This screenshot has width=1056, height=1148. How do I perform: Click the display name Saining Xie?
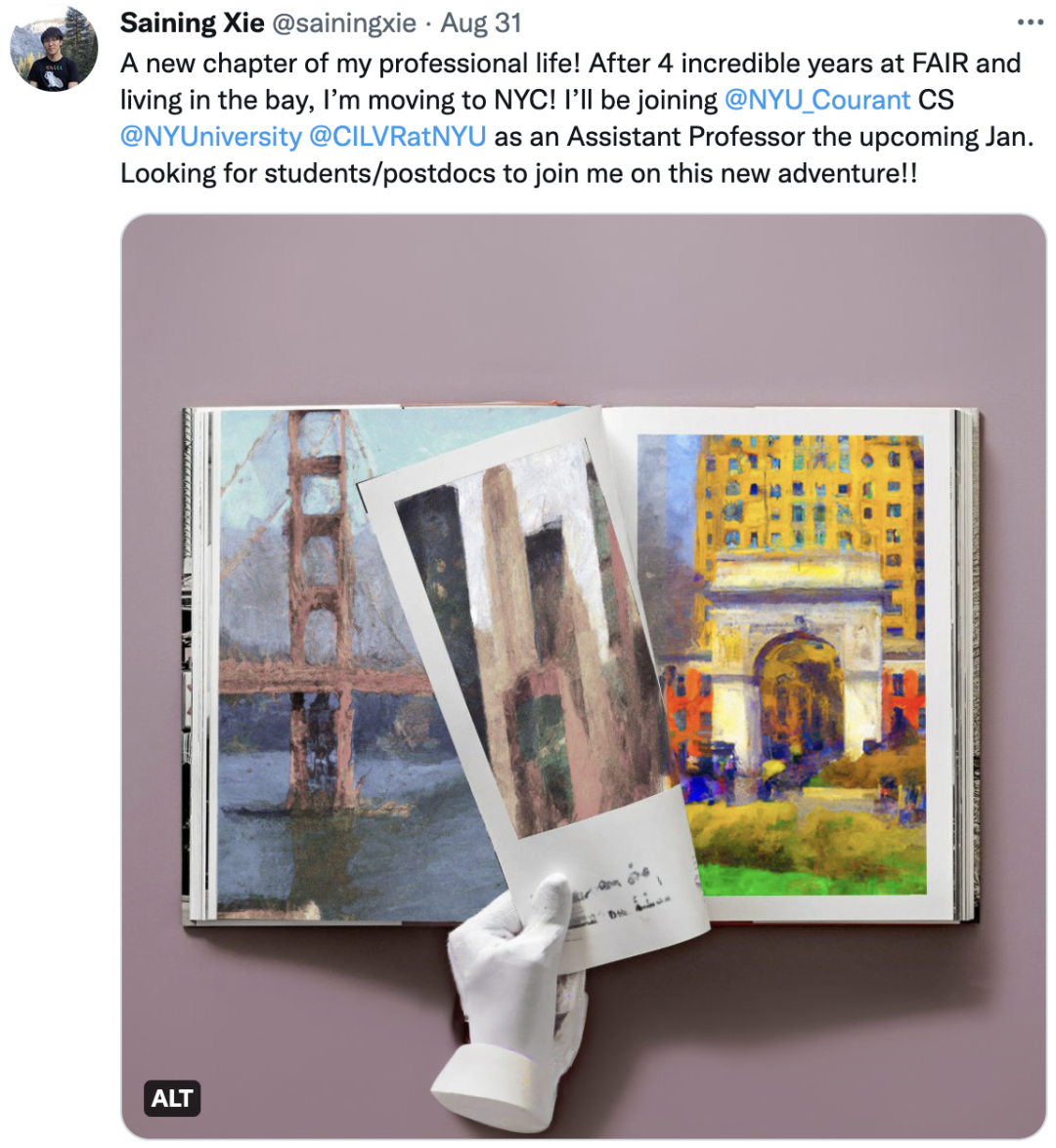(x=192, y=23)
